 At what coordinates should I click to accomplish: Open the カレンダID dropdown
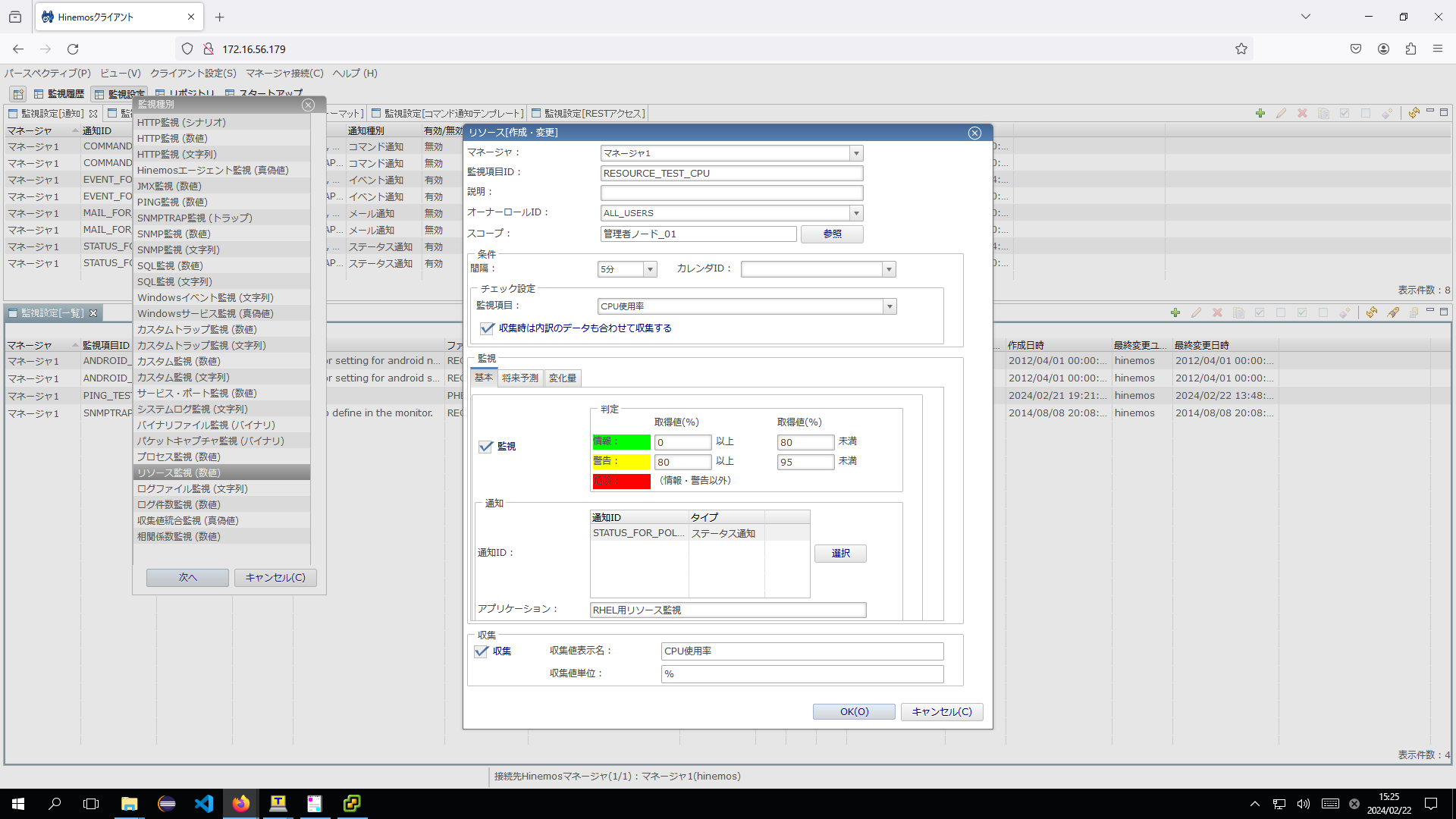coord(889,270)
